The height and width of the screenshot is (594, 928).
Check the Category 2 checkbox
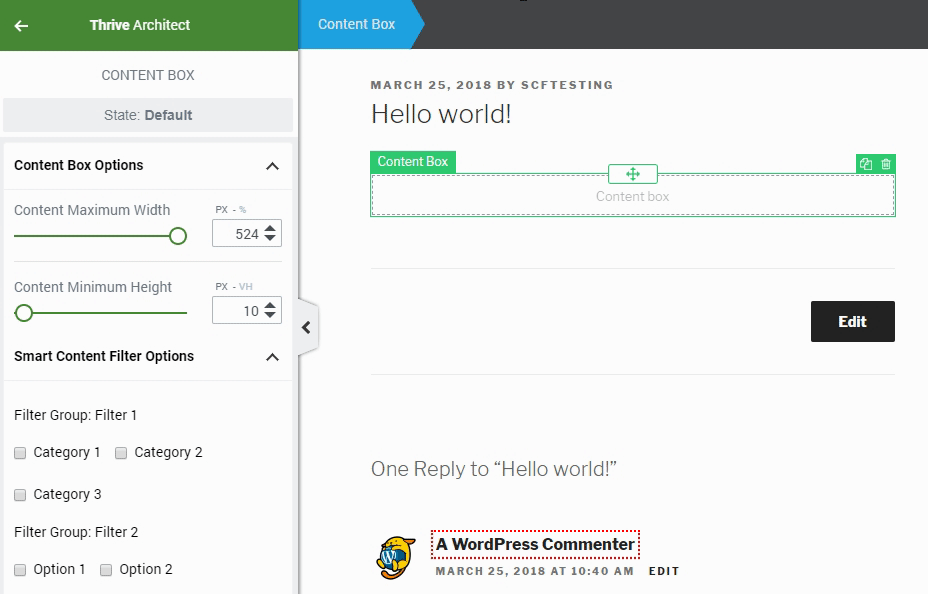[121, 453]
